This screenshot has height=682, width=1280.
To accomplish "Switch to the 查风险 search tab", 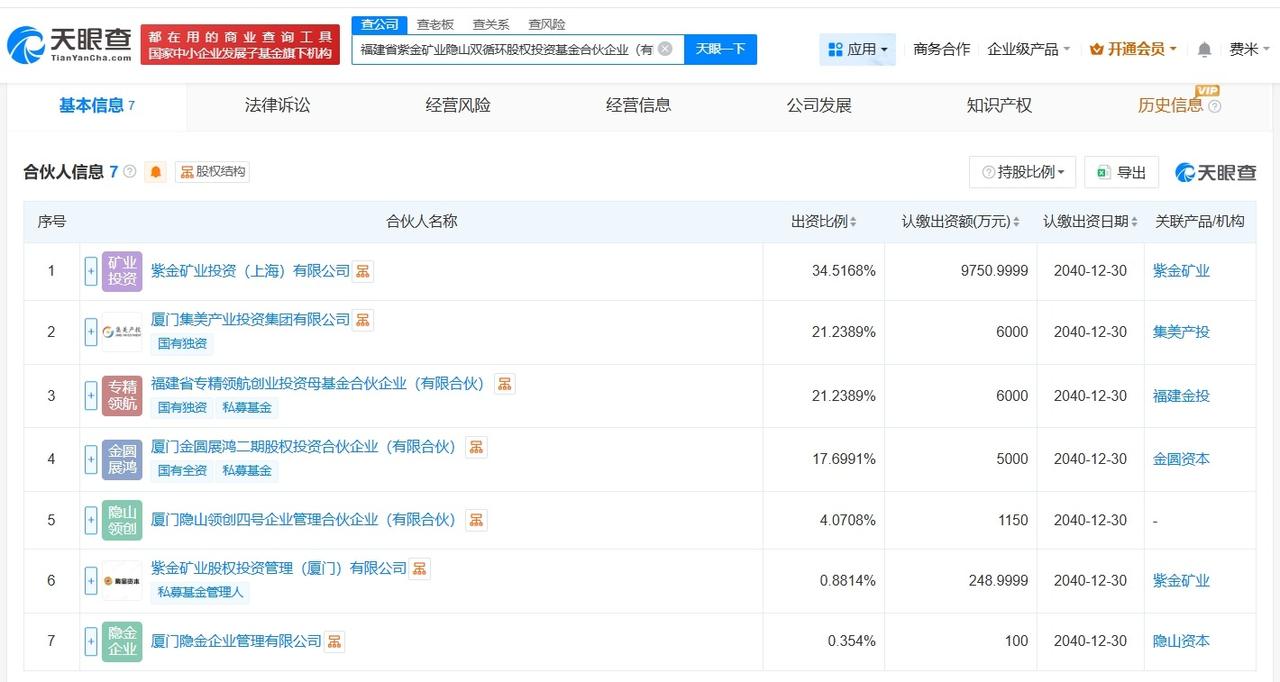I will tap(547, 24).
